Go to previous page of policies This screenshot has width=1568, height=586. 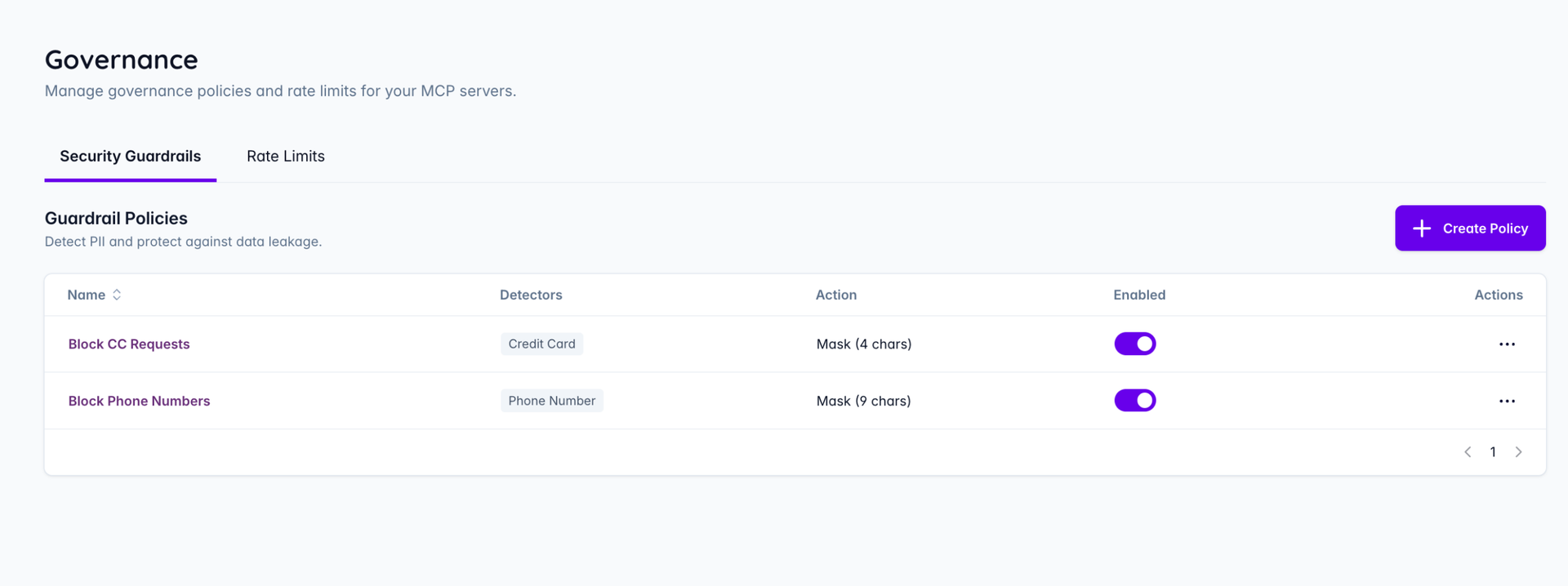click(x=1468, y=452)
